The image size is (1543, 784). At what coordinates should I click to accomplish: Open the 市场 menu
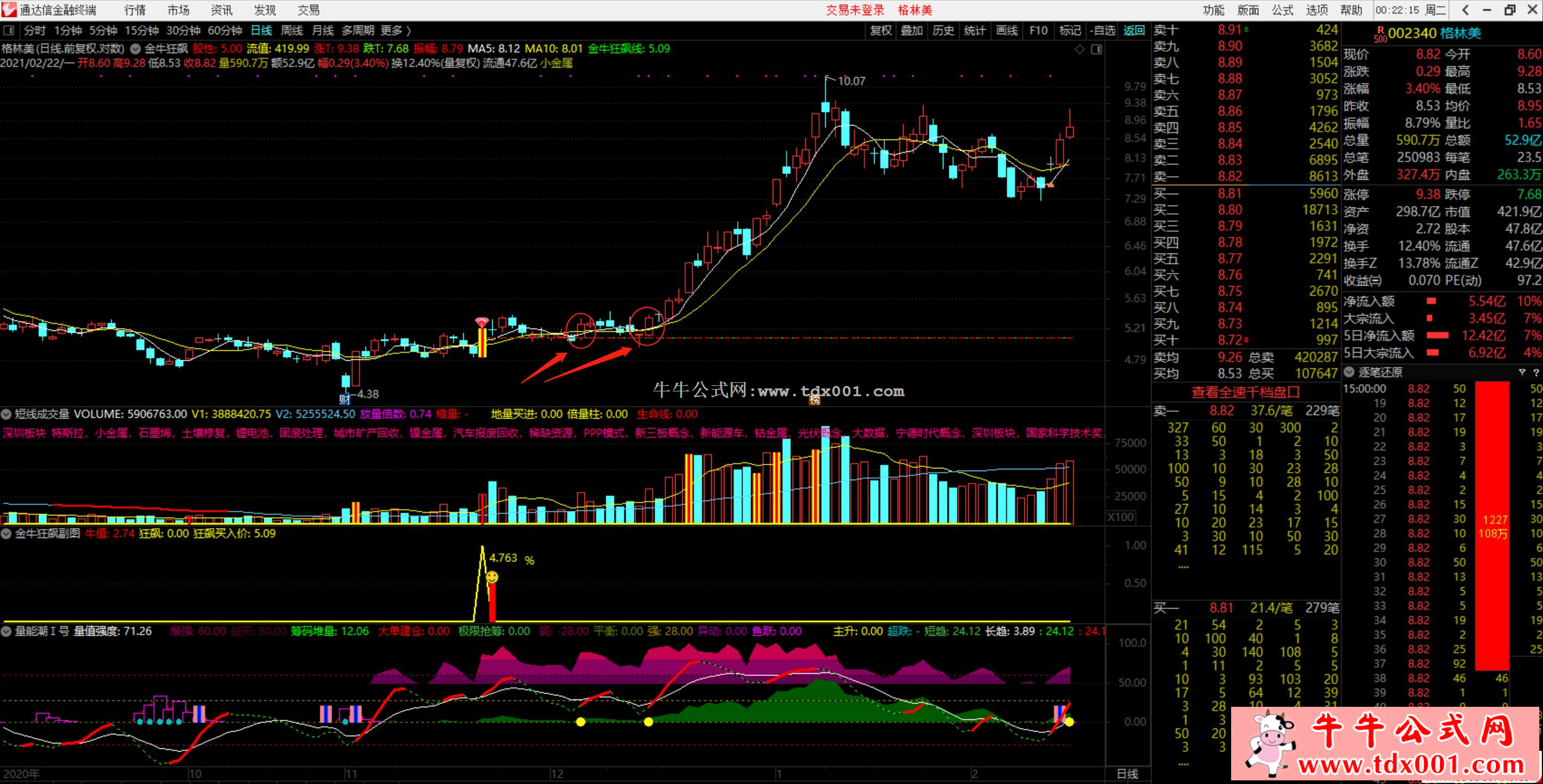coord(178,10)
